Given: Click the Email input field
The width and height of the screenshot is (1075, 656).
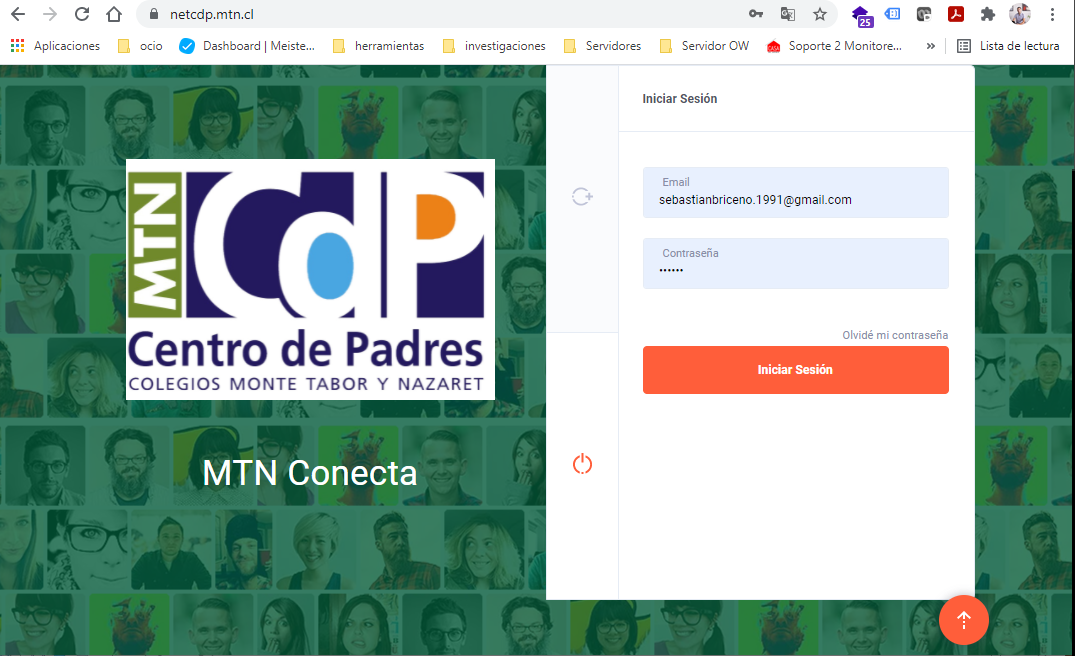Looking at the screenshot, I should [795, 193].
